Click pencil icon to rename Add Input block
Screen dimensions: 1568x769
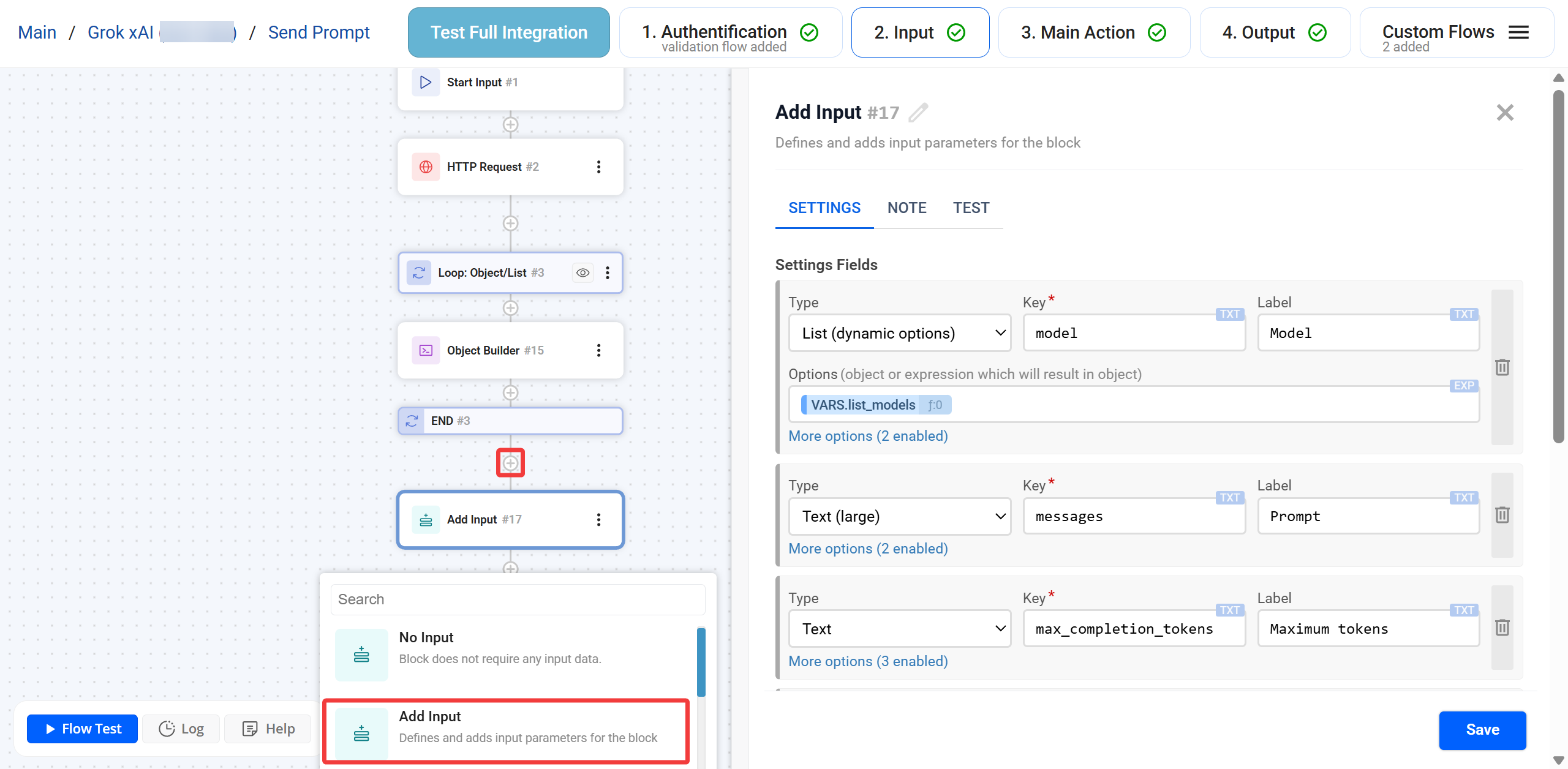[x=918, y=113]
